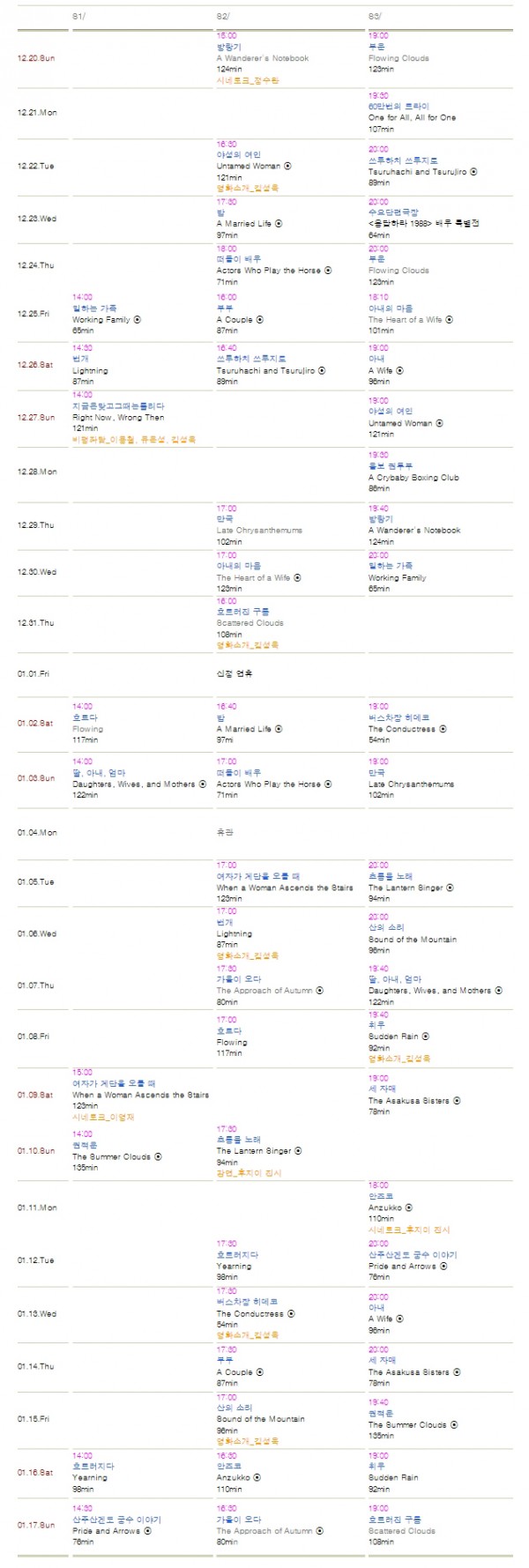Click circle icon beside Pride and Arrows, Jan 17
The width and height of the screenshot is (529, 1568).
coord(147,1531)
